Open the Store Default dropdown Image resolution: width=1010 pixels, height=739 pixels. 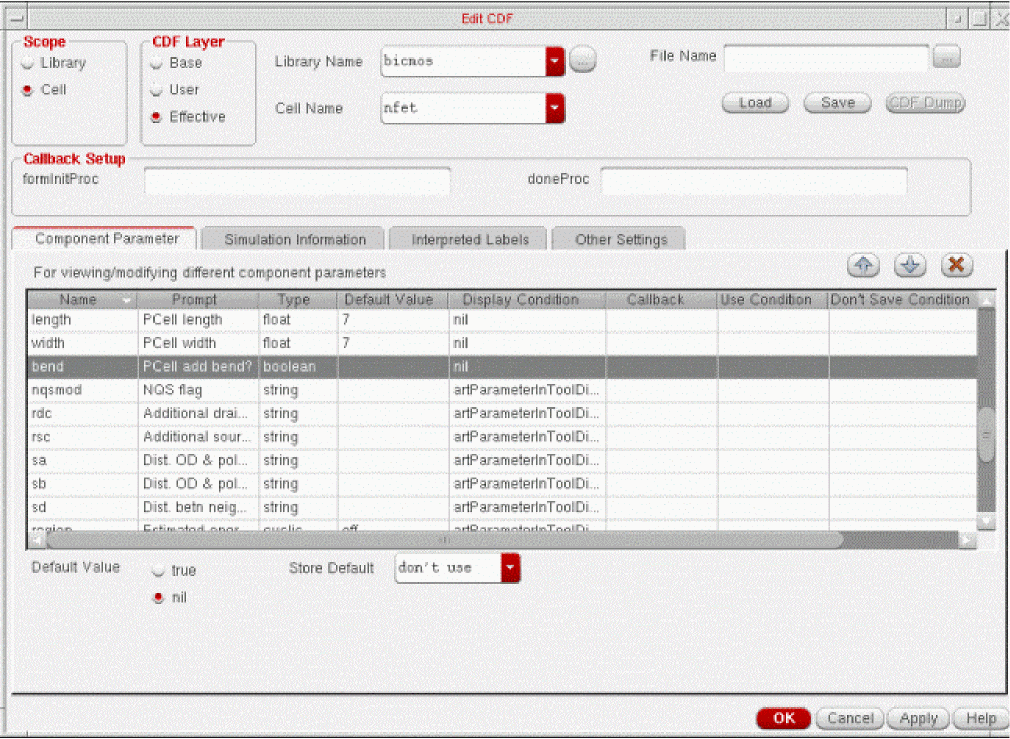(510, 568)
